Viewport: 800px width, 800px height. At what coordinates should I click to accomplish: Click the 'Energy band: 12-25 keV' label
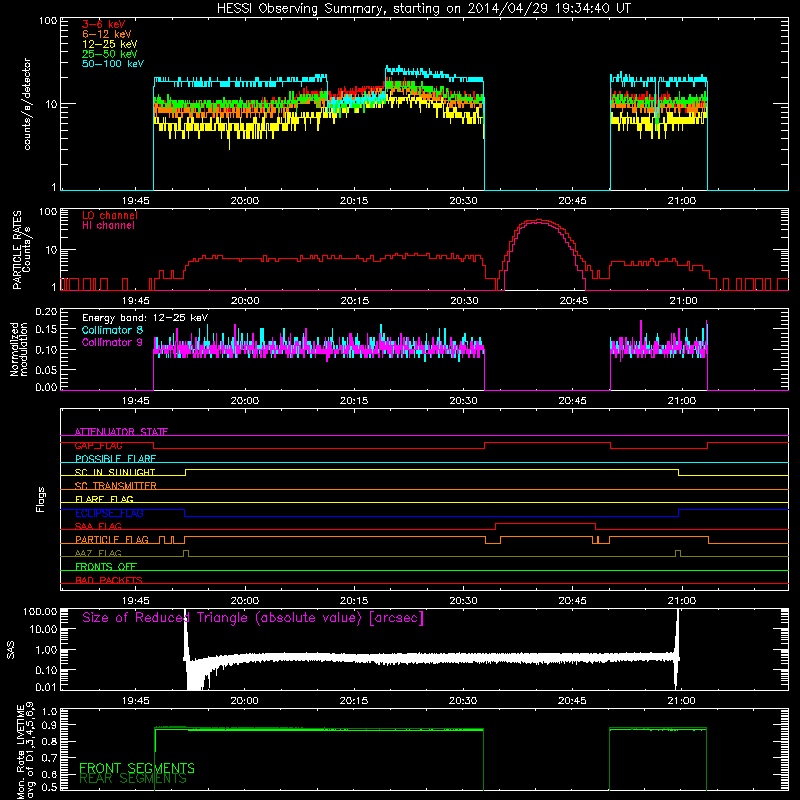tap(145, 318)
